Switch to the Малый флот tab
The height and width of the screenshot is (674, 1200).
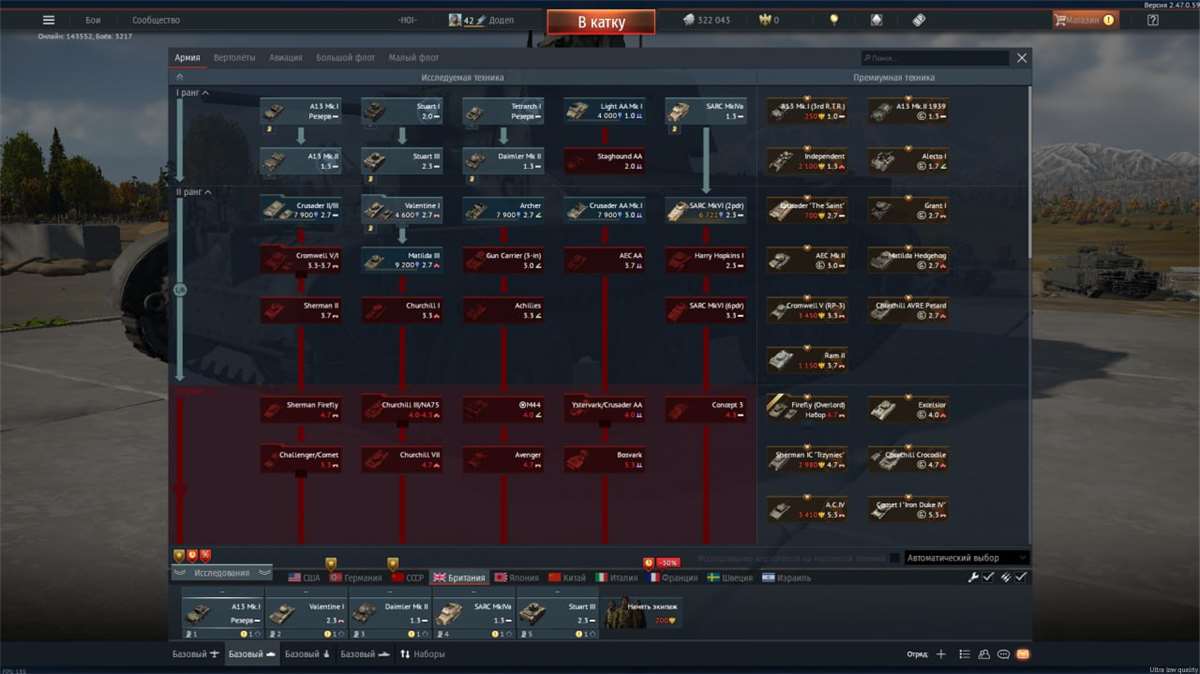tap(414, 58)
